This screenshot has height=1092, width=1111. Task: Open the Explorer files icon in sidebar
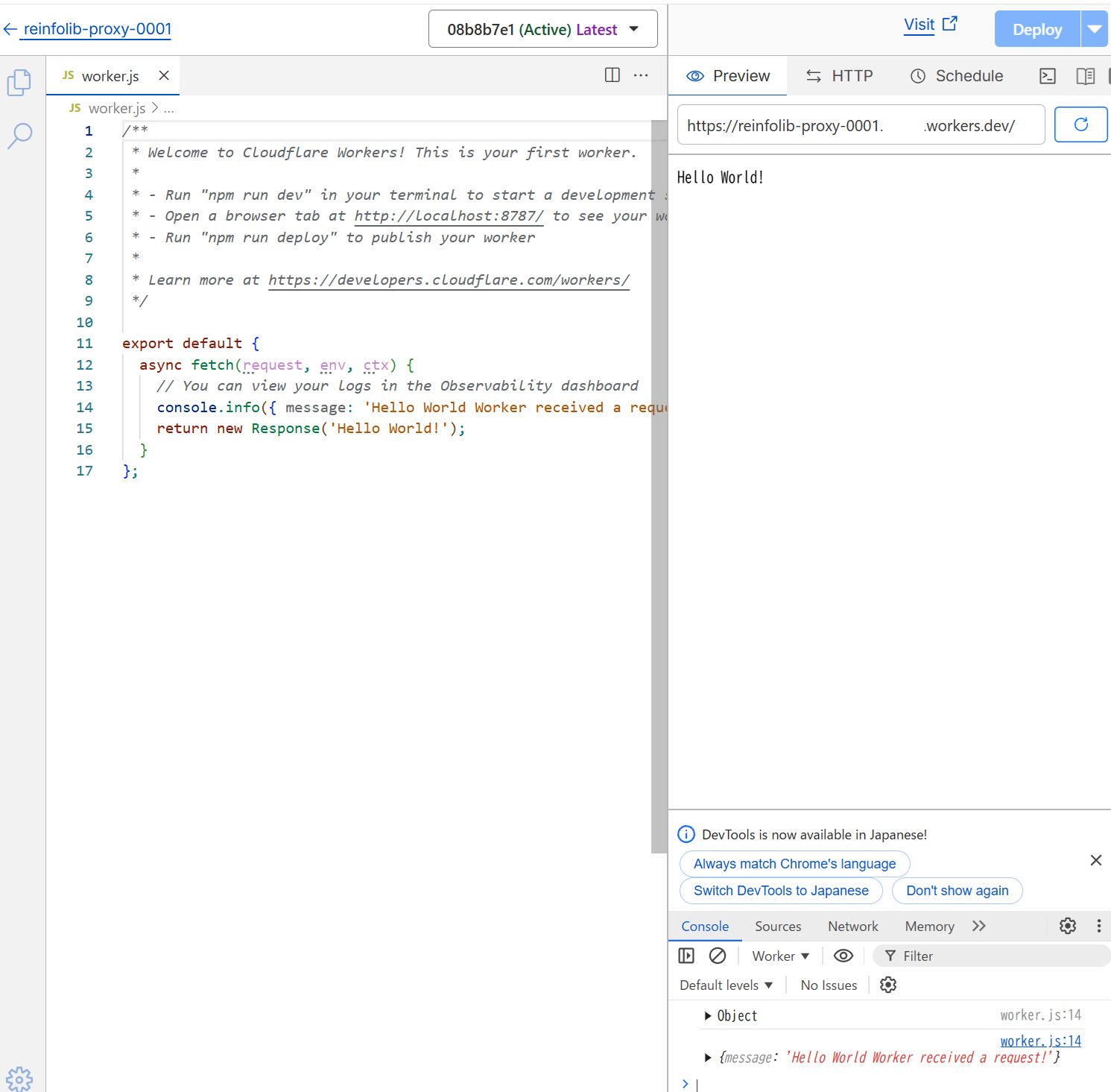point(19,82)
